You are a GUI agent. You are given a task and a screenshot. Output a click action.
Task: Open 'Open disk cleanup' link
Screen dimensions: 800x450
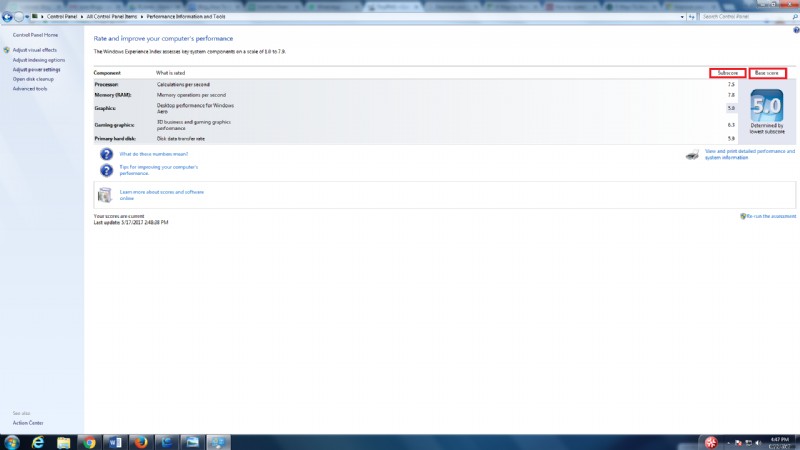pyautogui.click(x=33, y=80)
